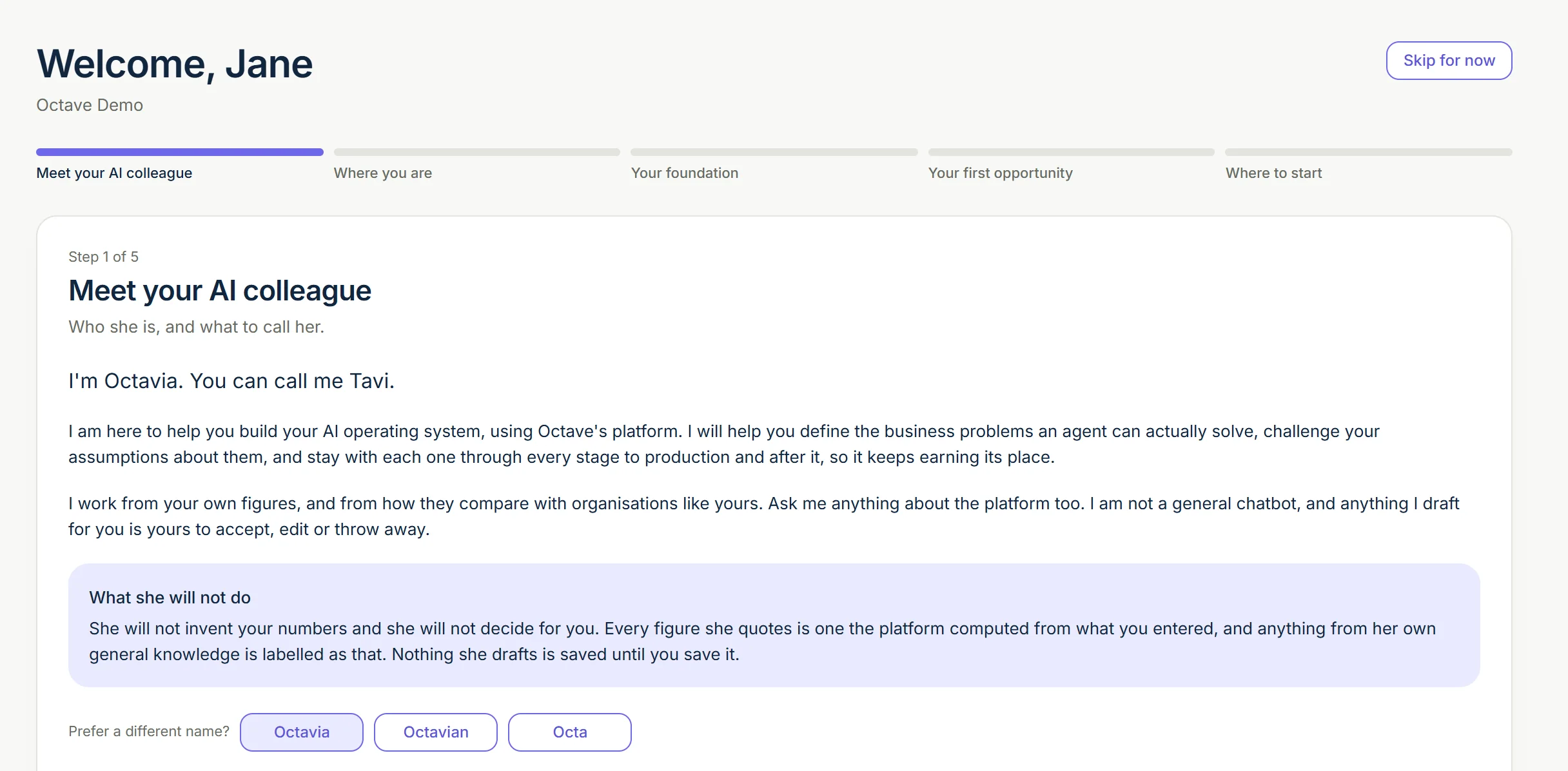This screenshot has height=771, width=1568.
Task: Click the I'm Octavia. You can call me Tavi. line
Action: [x=231, y=381]
